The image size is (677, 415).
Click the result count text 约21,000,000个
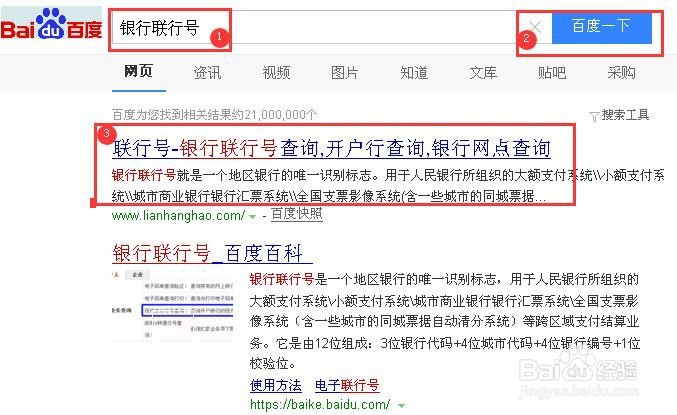click(215, 115)
